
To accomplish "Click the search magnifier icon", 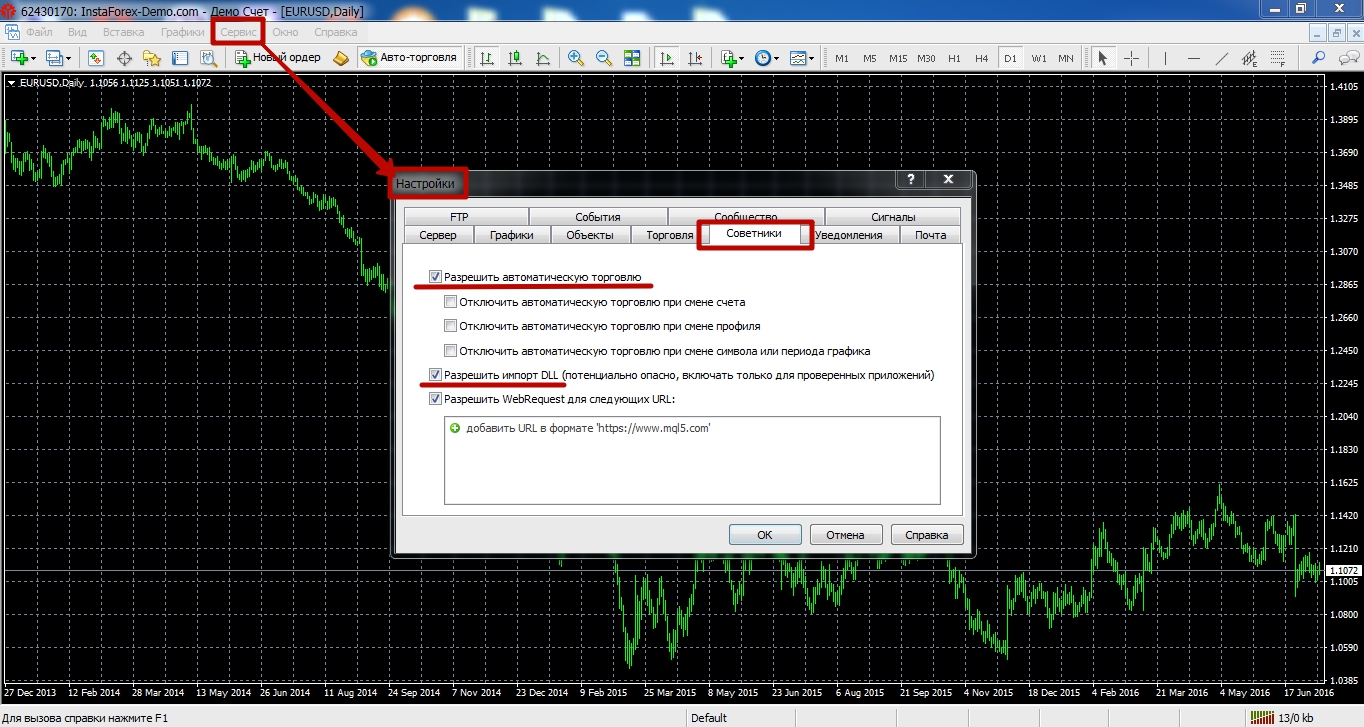I will pos(1319,58).
